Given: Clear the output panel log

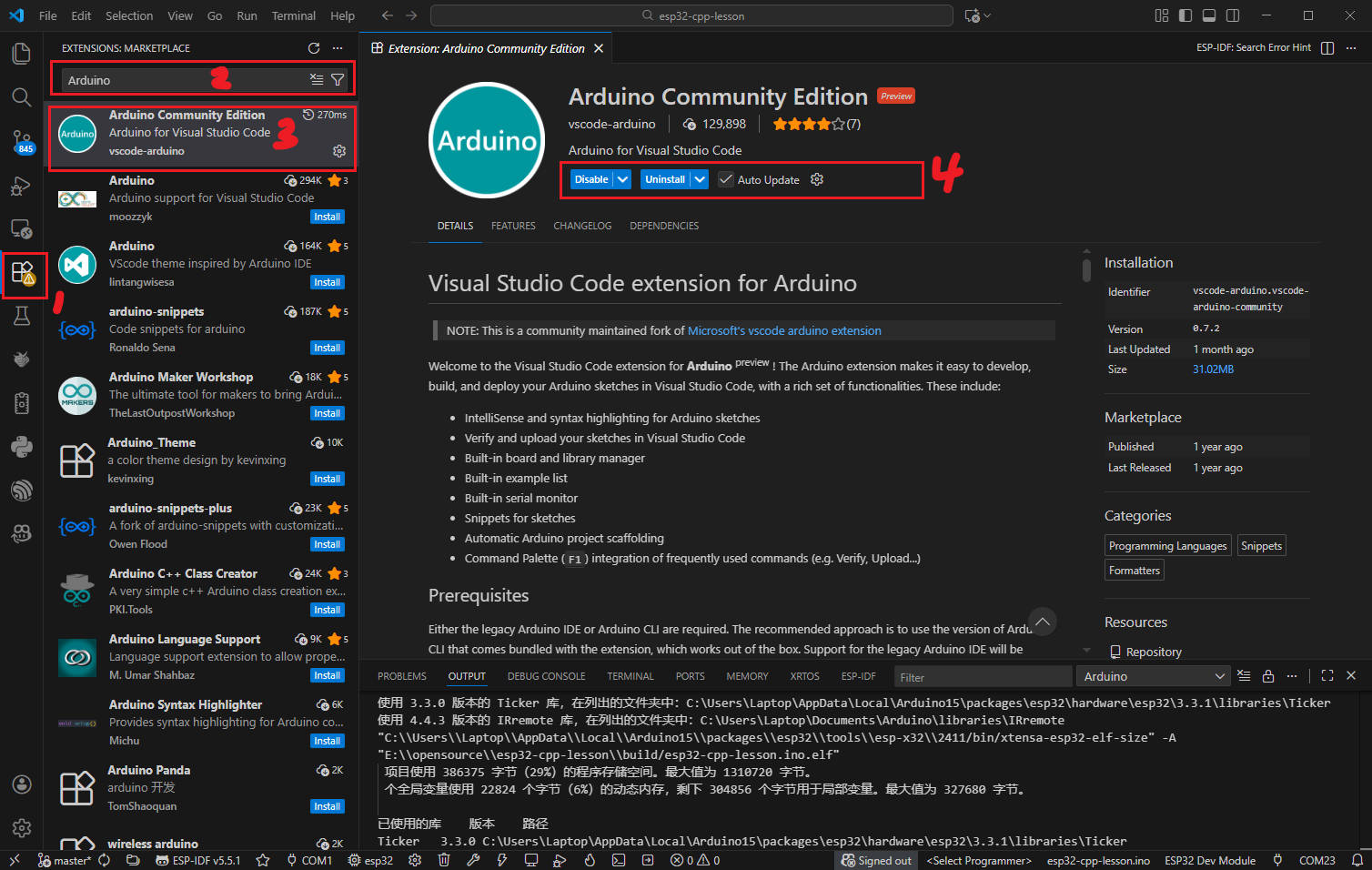Looking at the screenshot, I should pos(1244,676).
